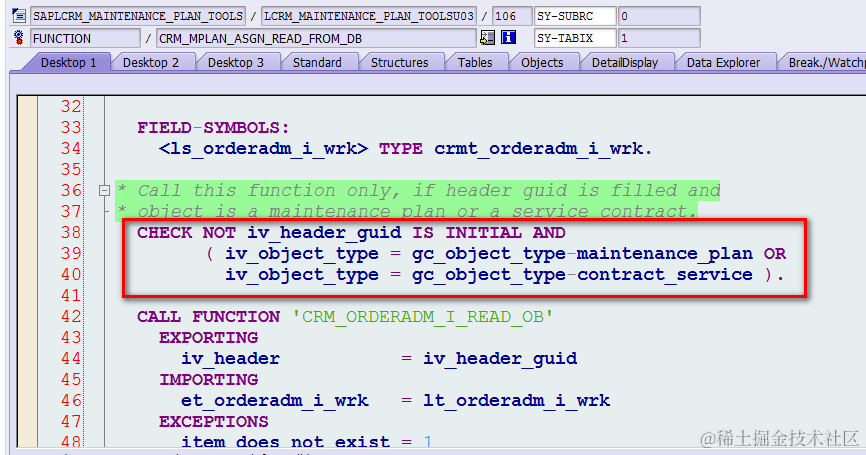Click the SAPLCRM_MAINTENANCE_PLAN_TOOLS program field
The height and width of the screenshot is (455, 866).
(x=138, y=16)
